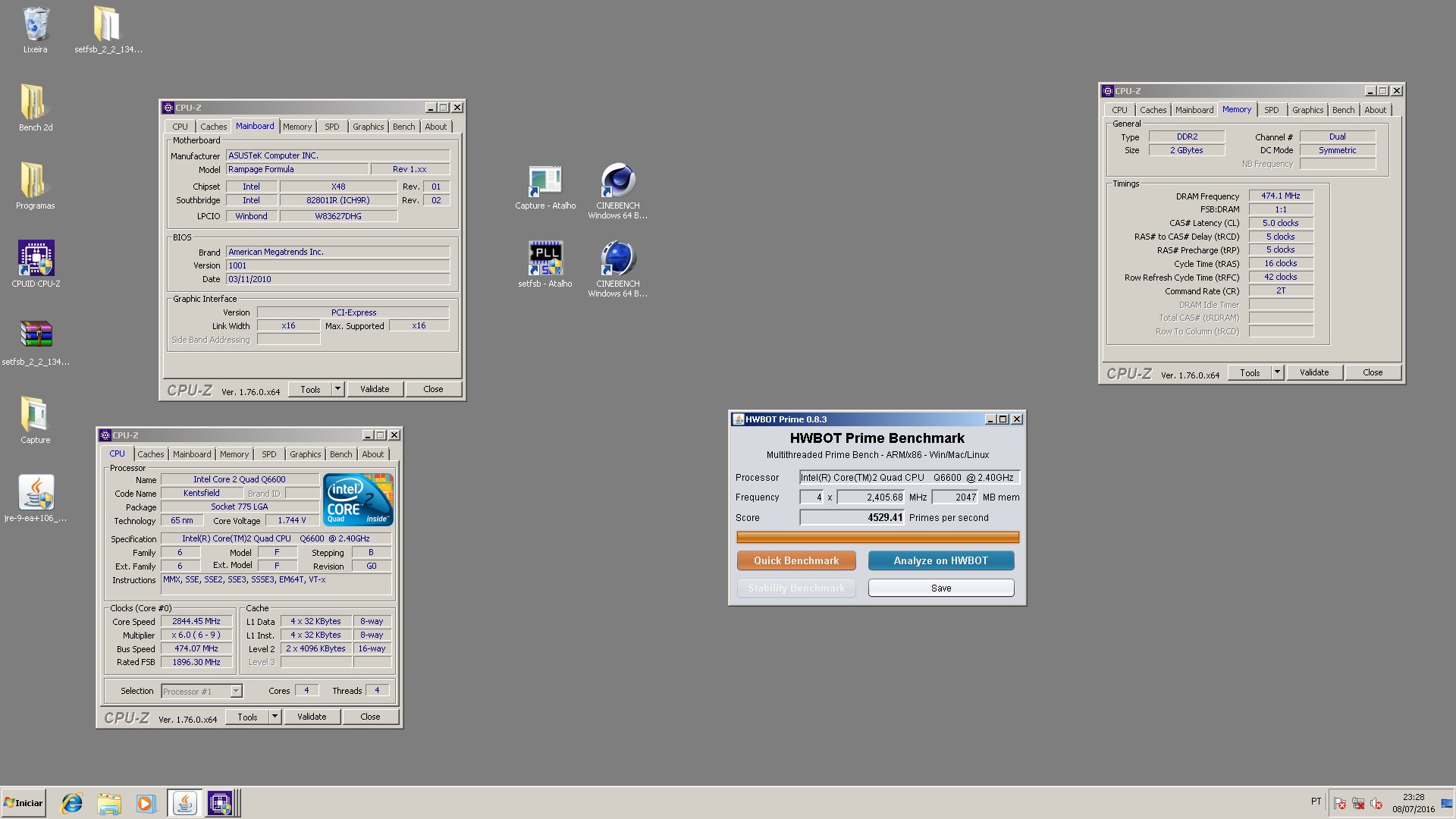Launch the lower CINEBENCH Windows 64 shortcut

pyautogui.click(x=618, y=269)
